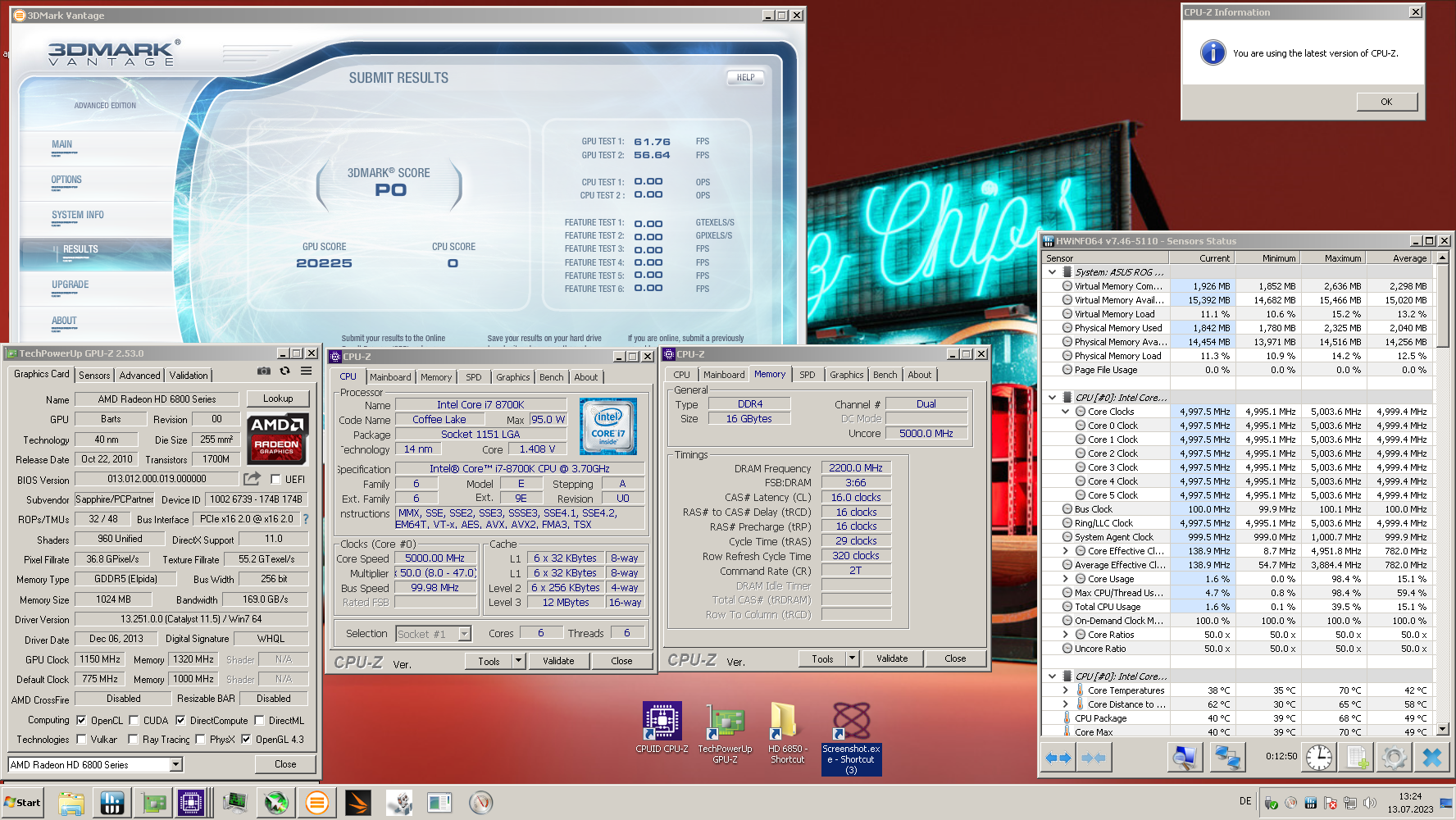Click HWiNFO shrink columns arrows icon
The height and width of the screenshot is (820, 1456).
tap(1093, 758)
